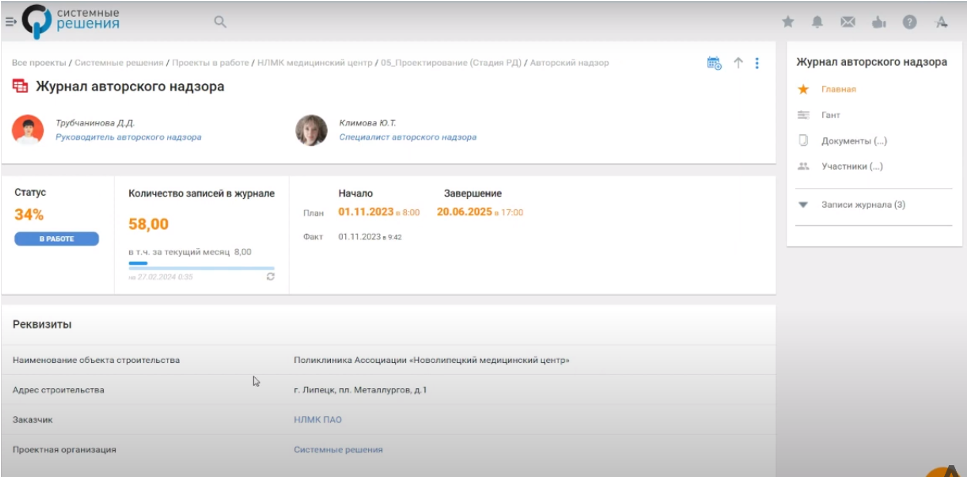The image size is (968, 478).
Task: Click actual start 01.11.2023 в 9:42
Action: click(369, 237)
